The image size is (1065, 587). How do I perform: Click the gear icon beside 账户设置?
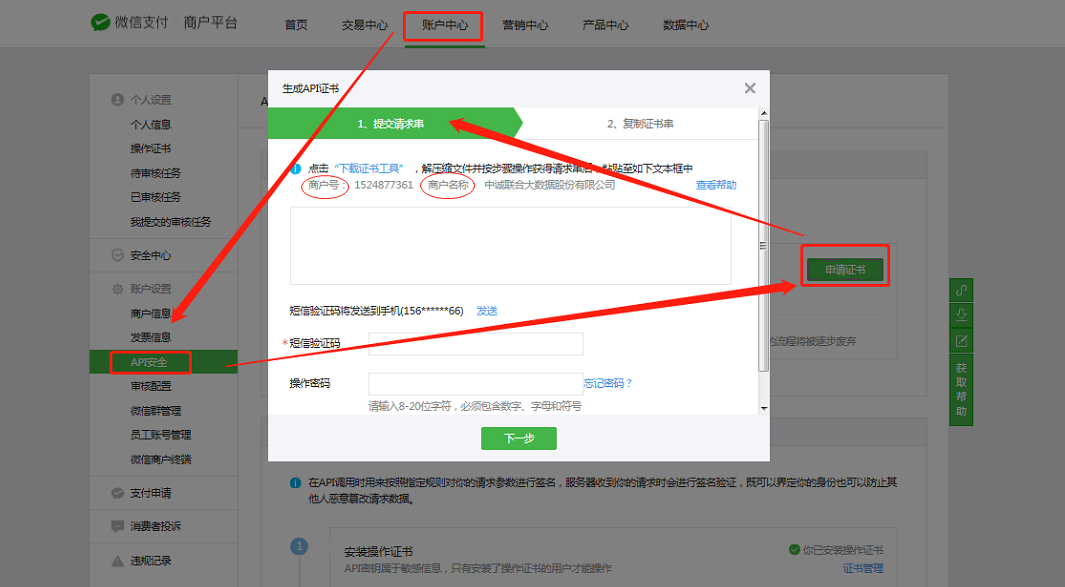(x=117, y=287)
